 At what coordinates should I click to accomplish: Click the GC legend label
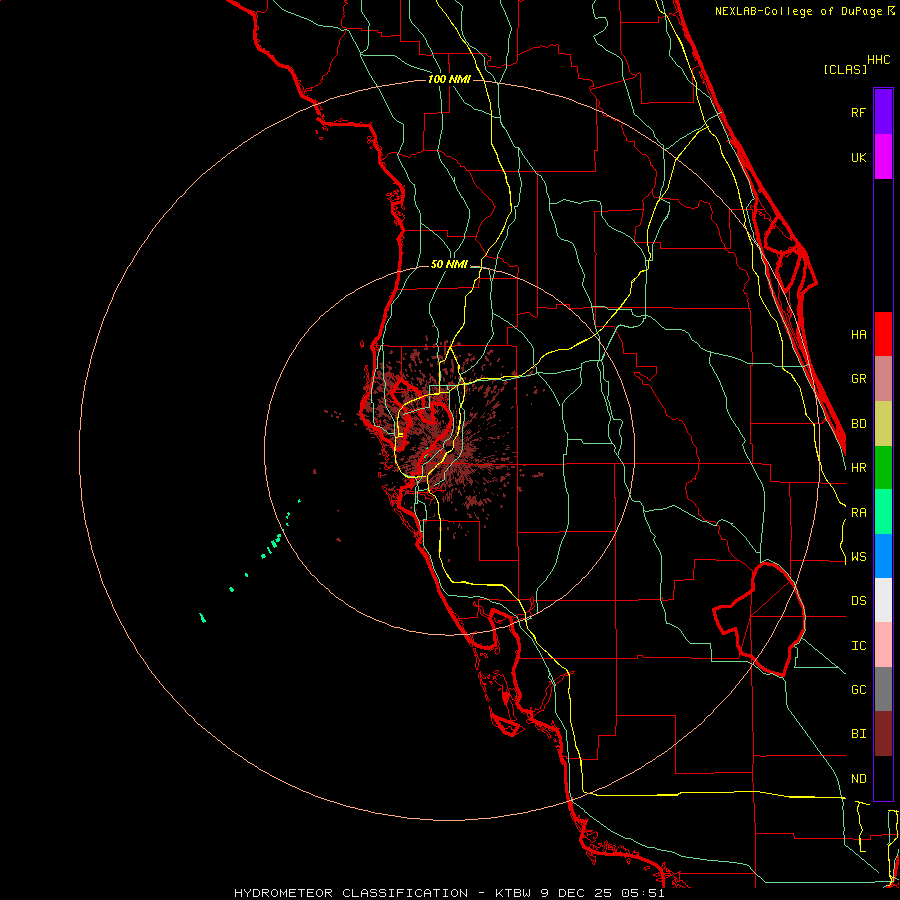pos(858,690)
